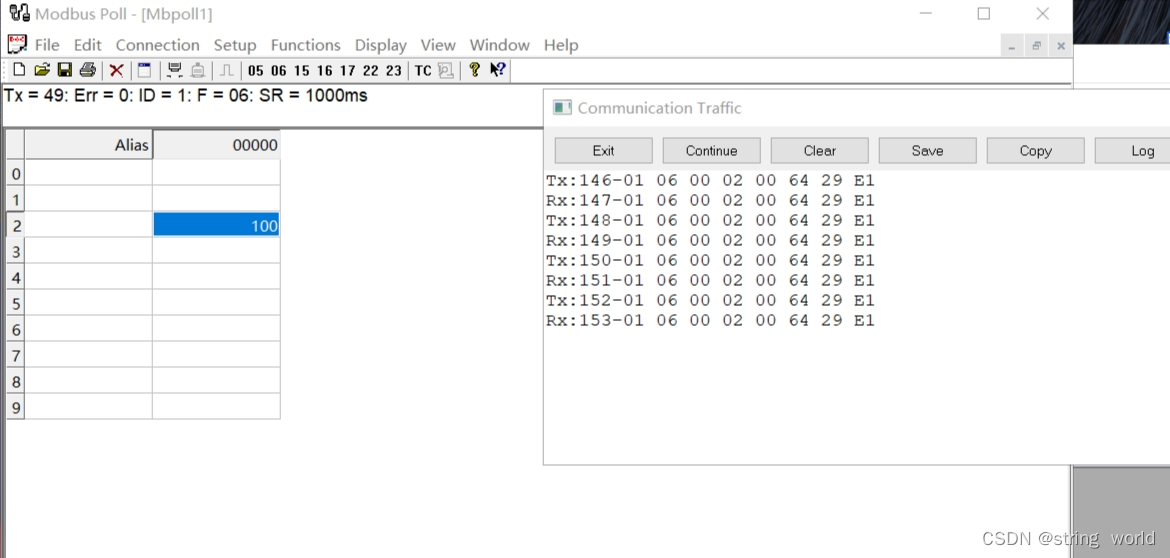Screen dimensions: 1170x558
Task: Click Communication Traffic window icon
Action: coord(562,107)
